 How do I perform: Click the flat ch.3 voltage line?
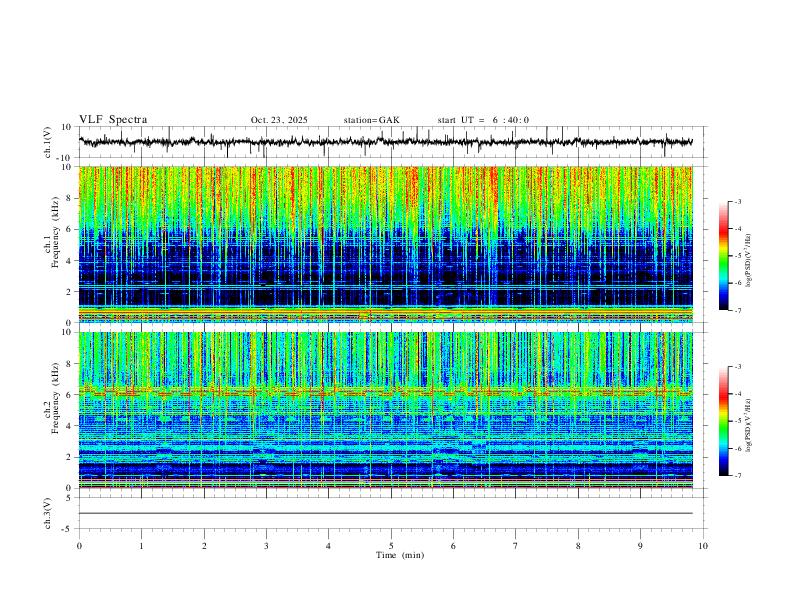[x=385, y=513]
